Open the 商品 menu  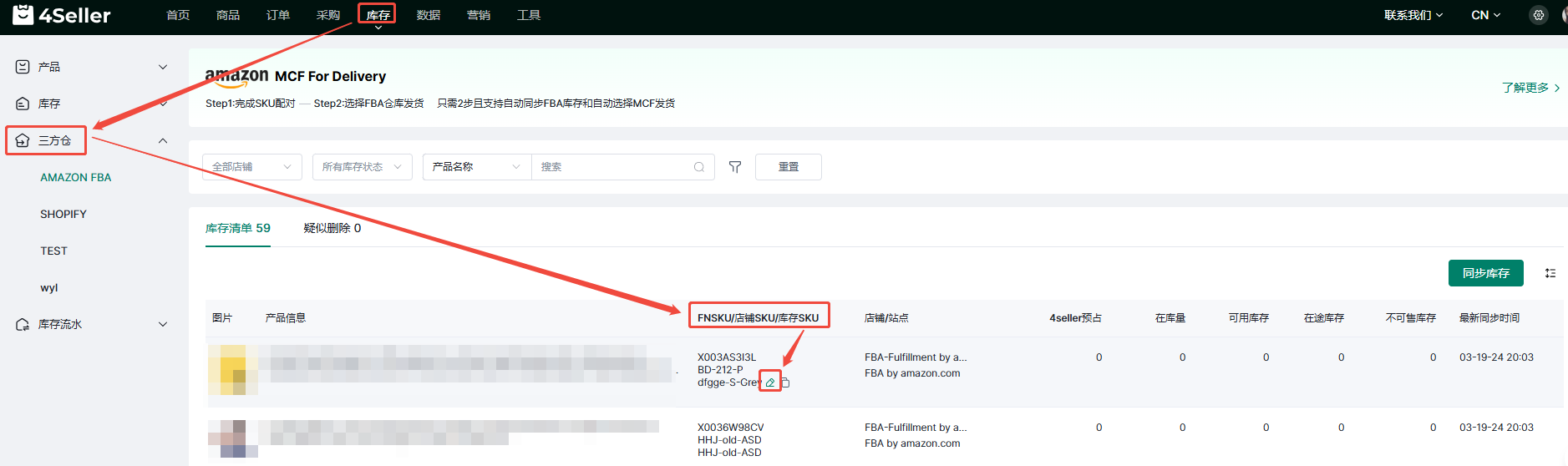point(228,15)
